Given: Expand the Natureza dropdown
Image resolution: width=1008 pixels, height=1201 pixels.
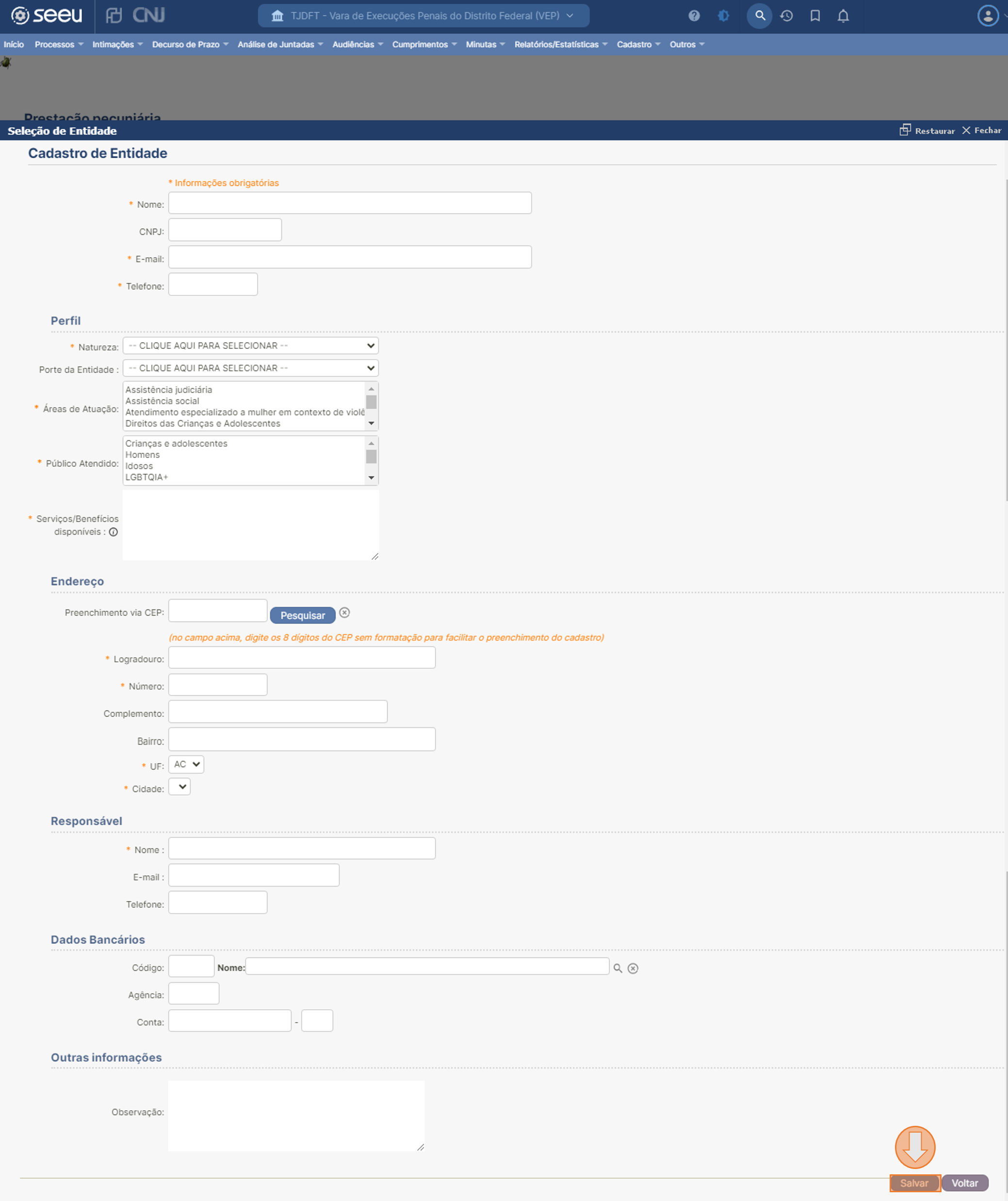Looking at the screenshot, I should click(x=250, y=345).
